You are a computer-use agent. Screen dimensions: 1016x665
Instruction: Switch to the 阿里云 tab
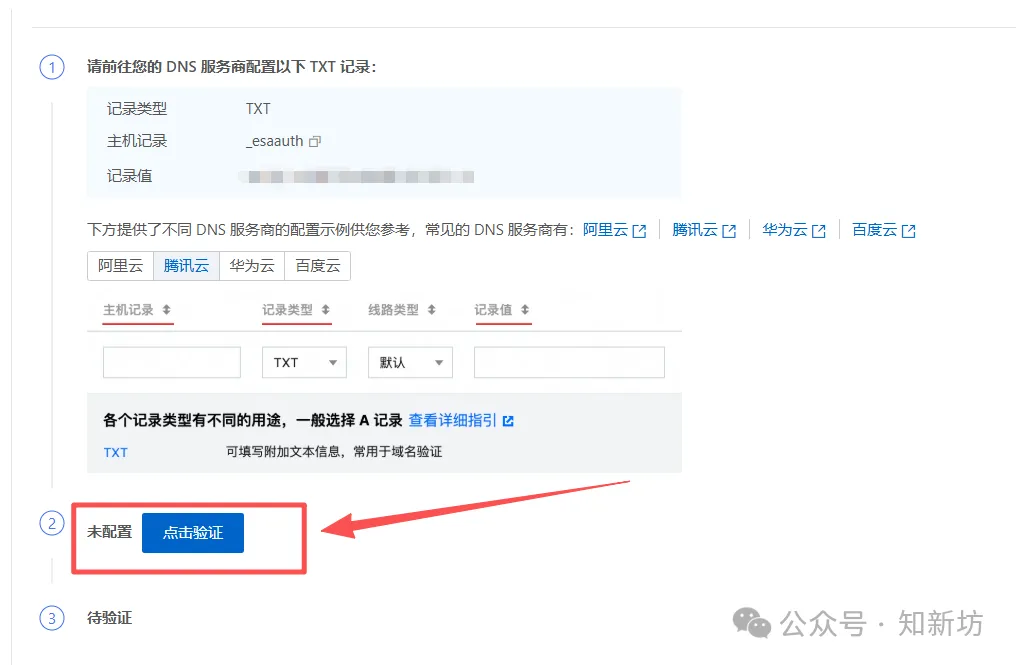coord(120,266)
